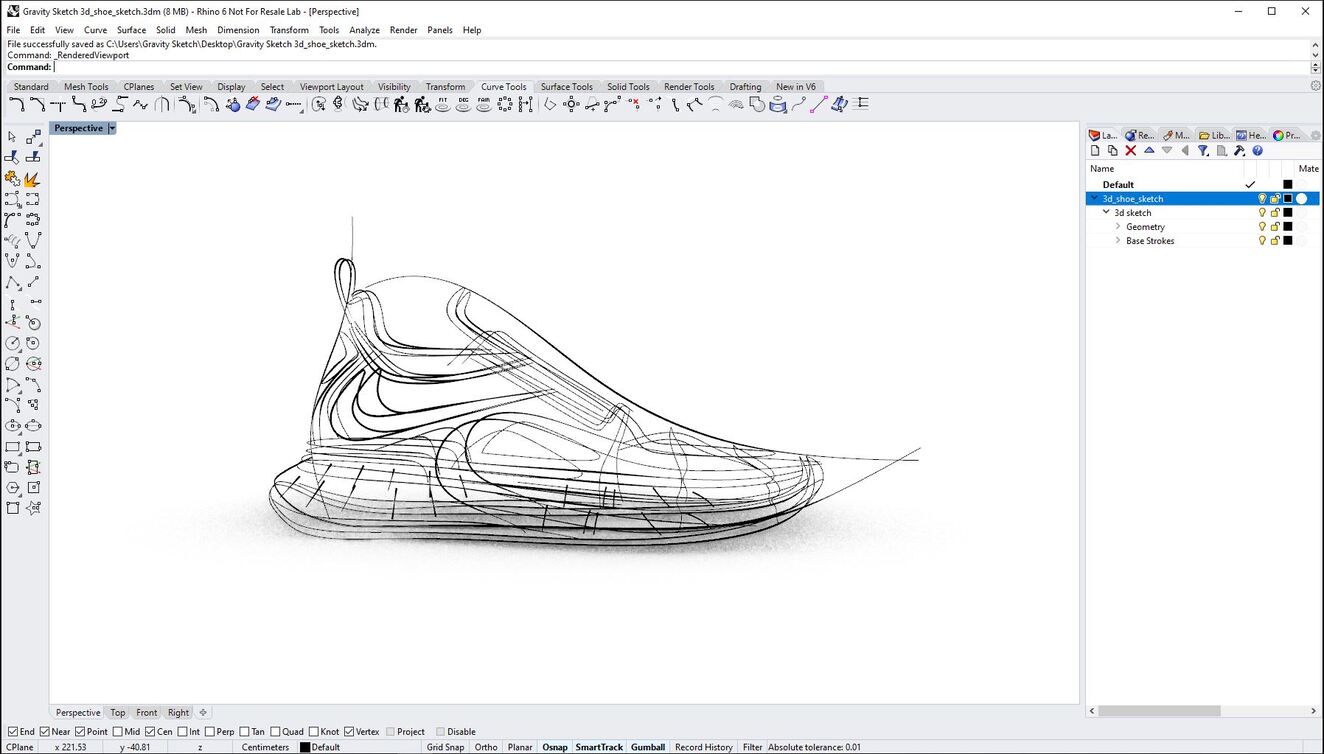Collapse the 3d_shoe_sketch layer
1324x754 pixels.
pos(1095,199)
